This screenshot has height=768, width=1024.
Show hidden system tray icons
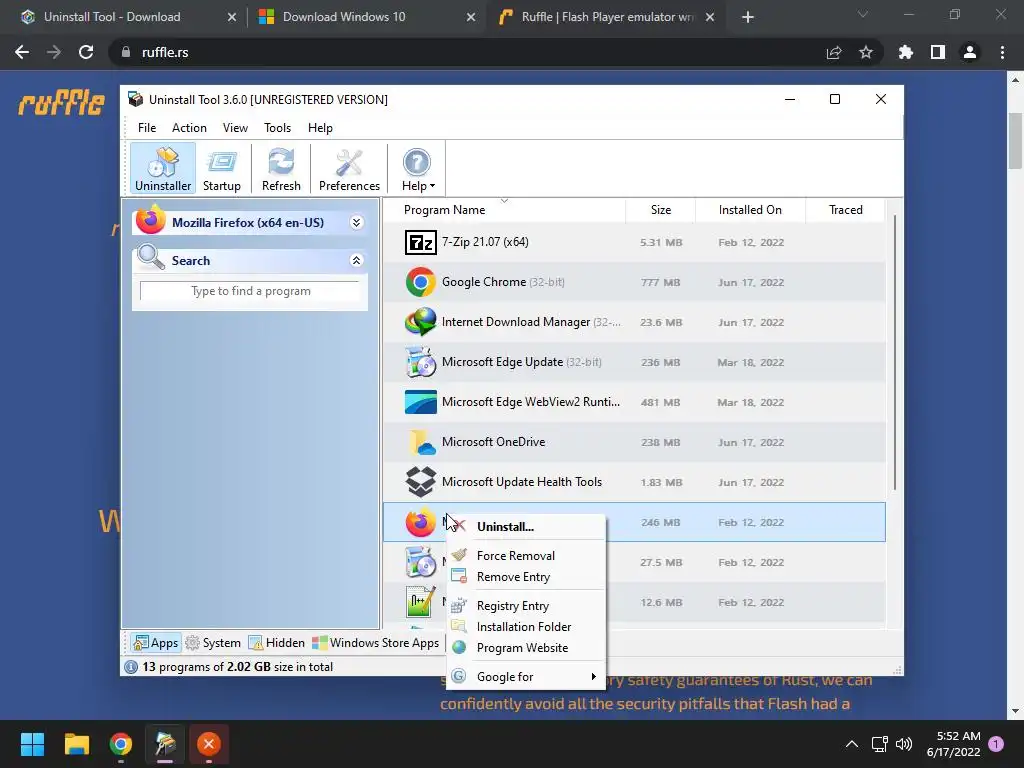point(852,744)
